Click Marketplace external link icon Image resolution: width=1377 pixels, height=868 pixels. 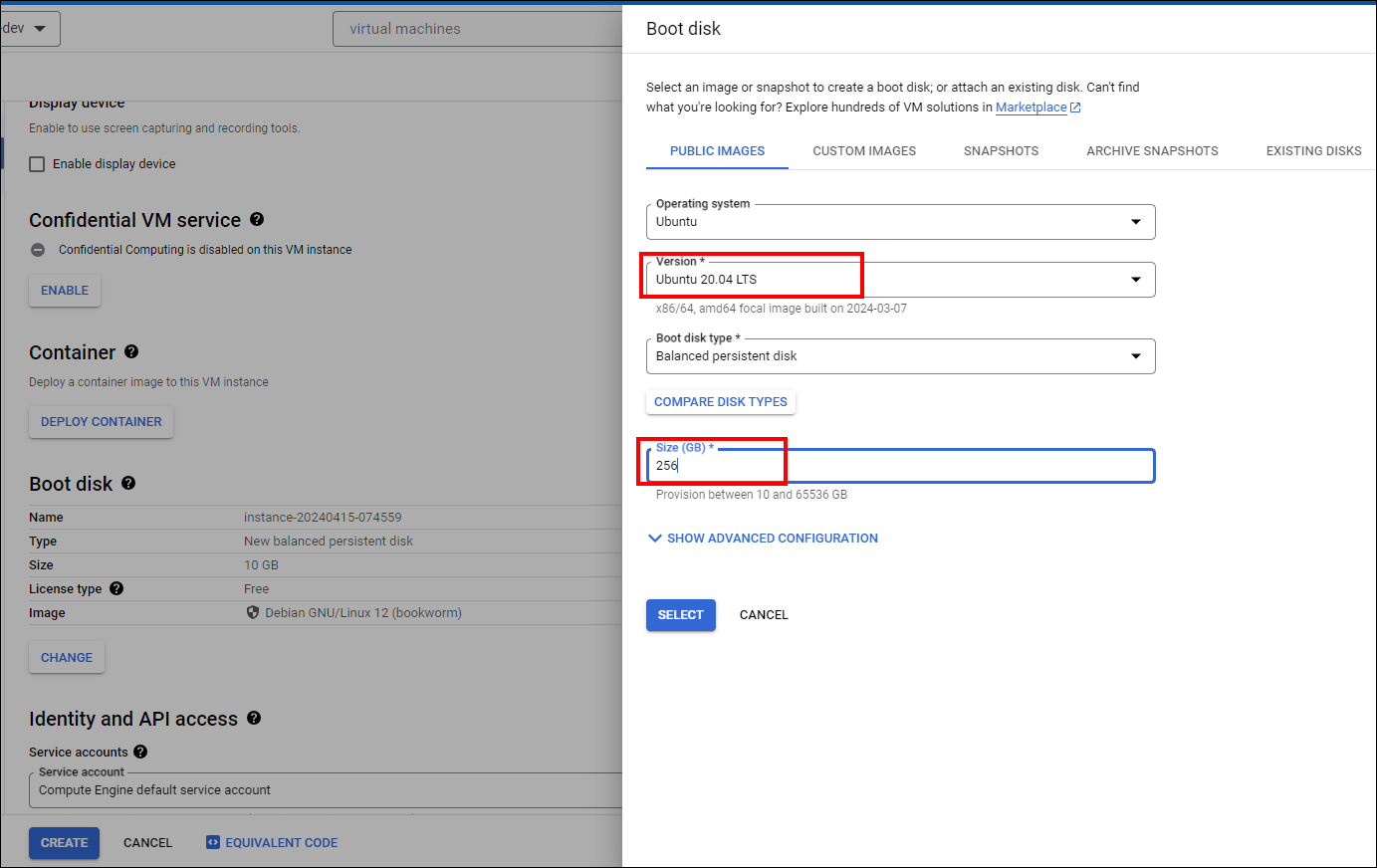(x=1075, y=108)
